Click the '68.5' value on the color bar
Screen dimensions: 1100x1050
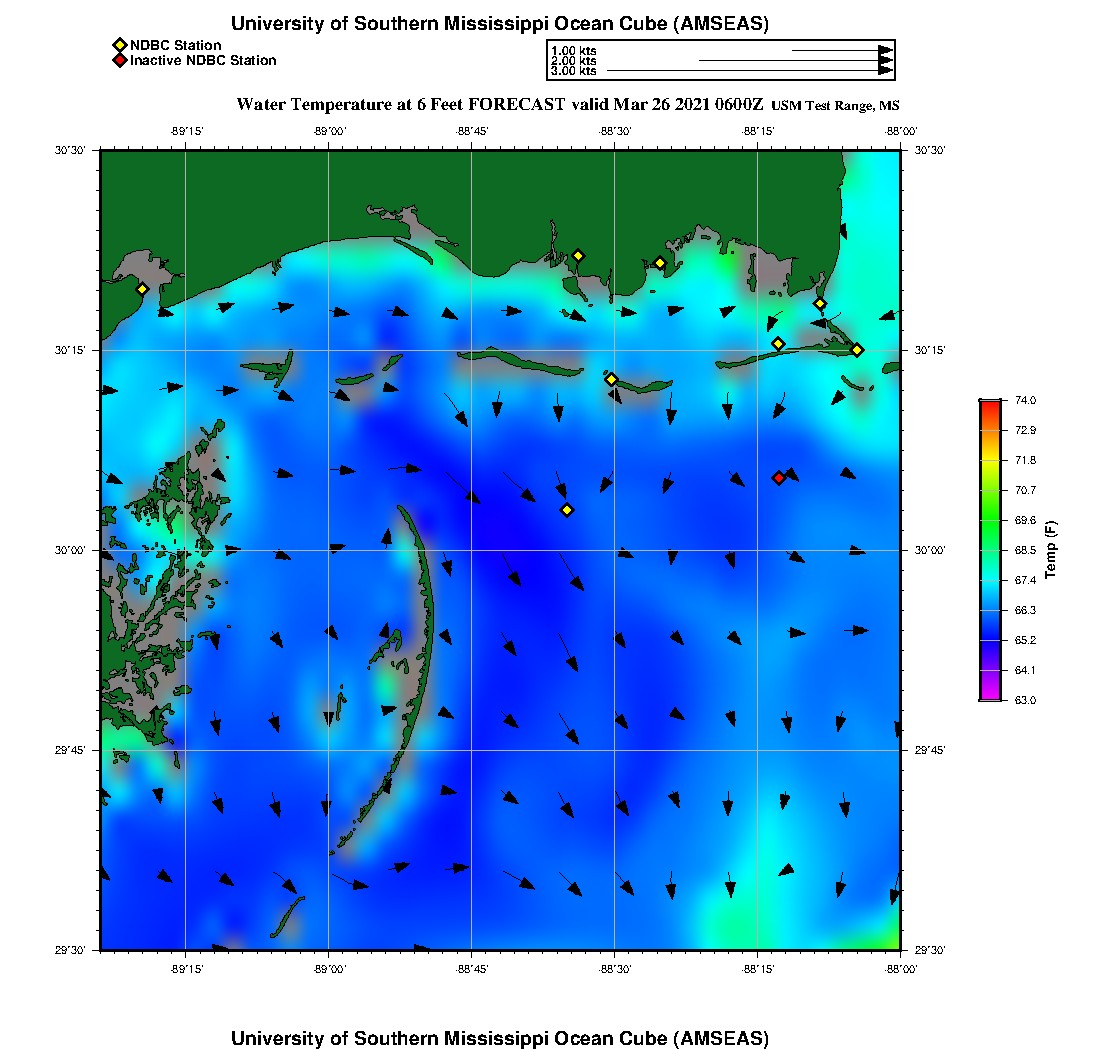click(1025, 550)
